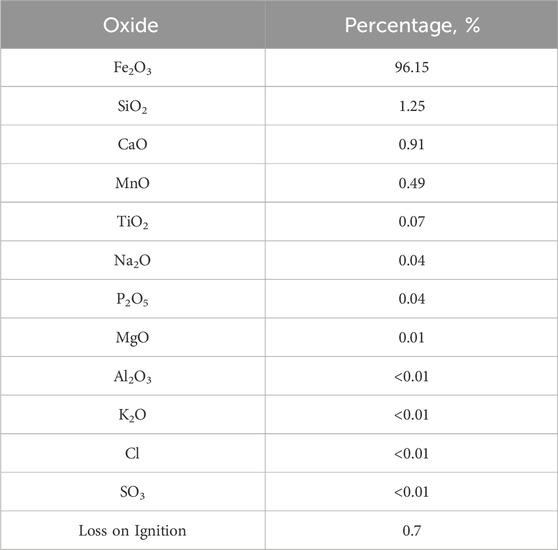
Task: Select the 96.15 percentage value
Action: tap(411, 67)
